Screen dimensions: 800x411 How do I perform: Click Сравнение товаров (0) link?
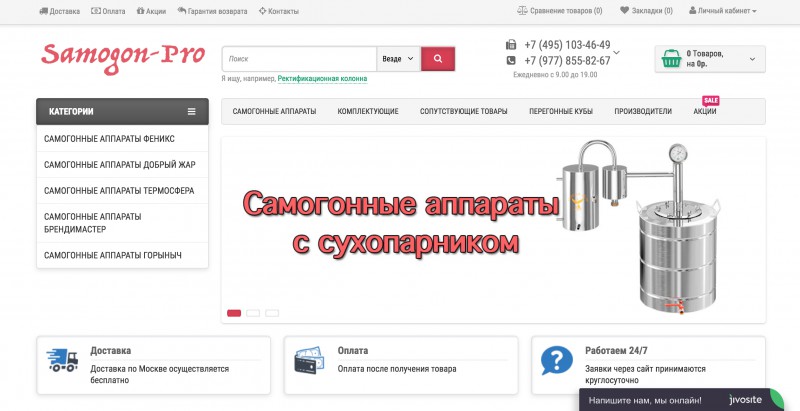coord(566,11)
